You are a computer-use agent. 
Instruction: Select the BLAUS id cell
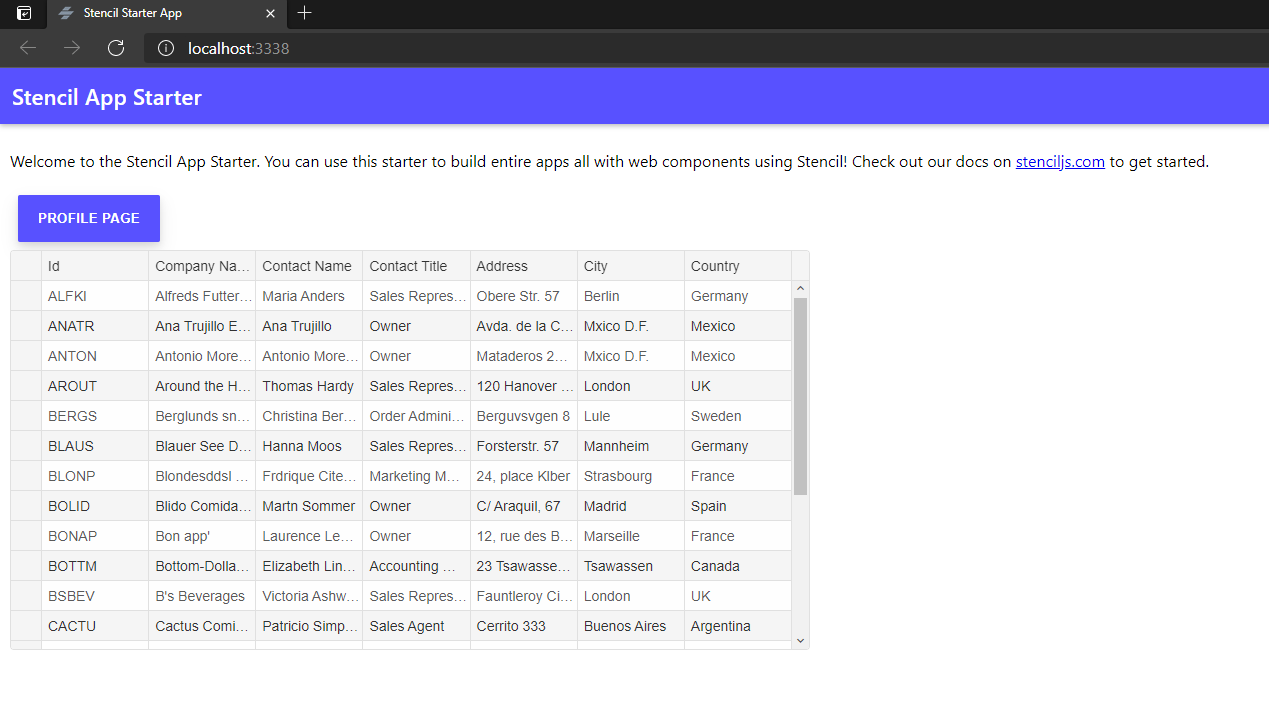[x=95, y=446]
